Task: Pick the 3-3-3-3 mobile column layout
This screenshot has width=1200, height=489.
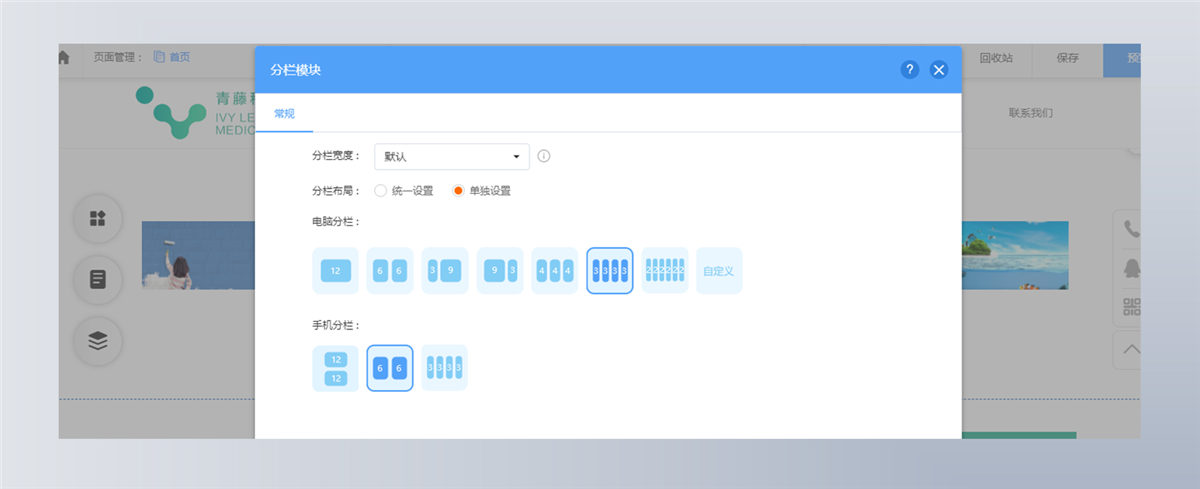Action: [445, 368]
